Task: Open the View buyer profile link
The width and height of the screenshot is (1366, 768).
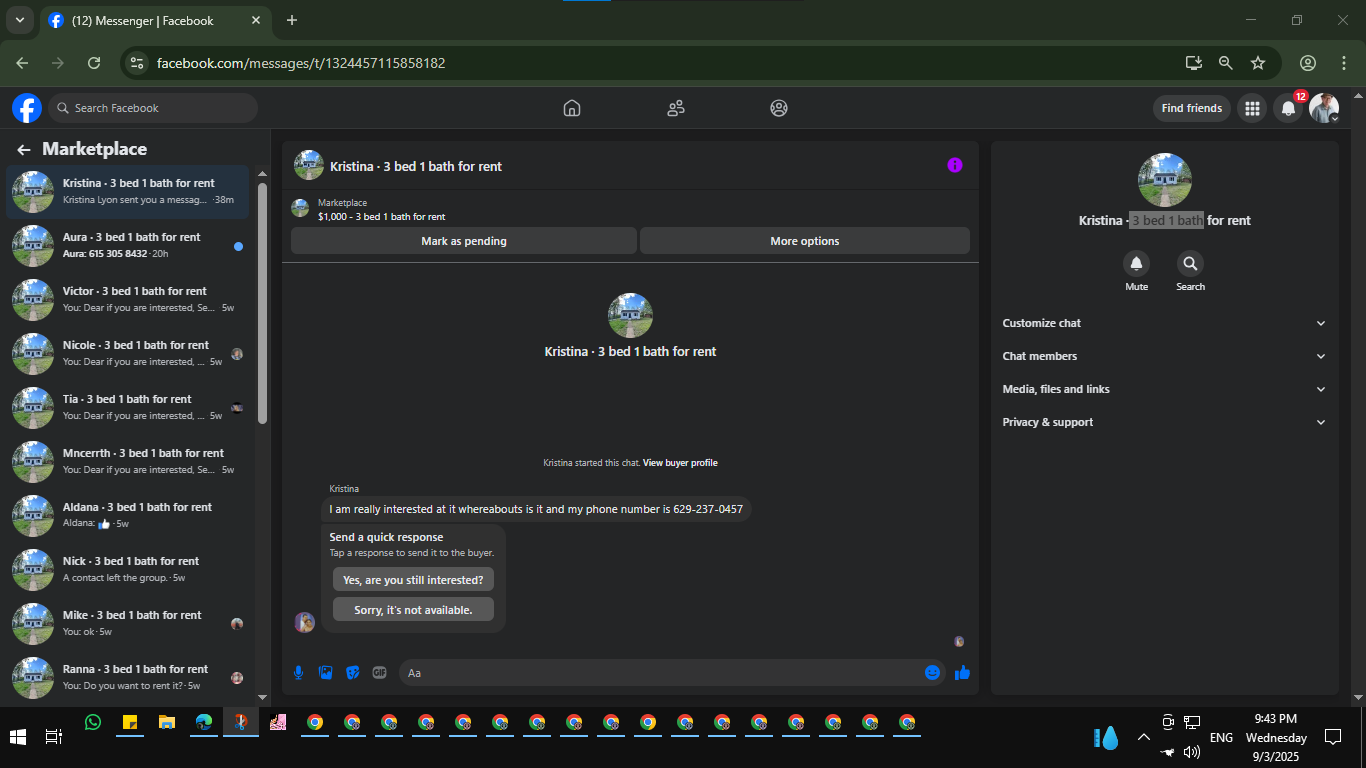Action: point(680,463)
